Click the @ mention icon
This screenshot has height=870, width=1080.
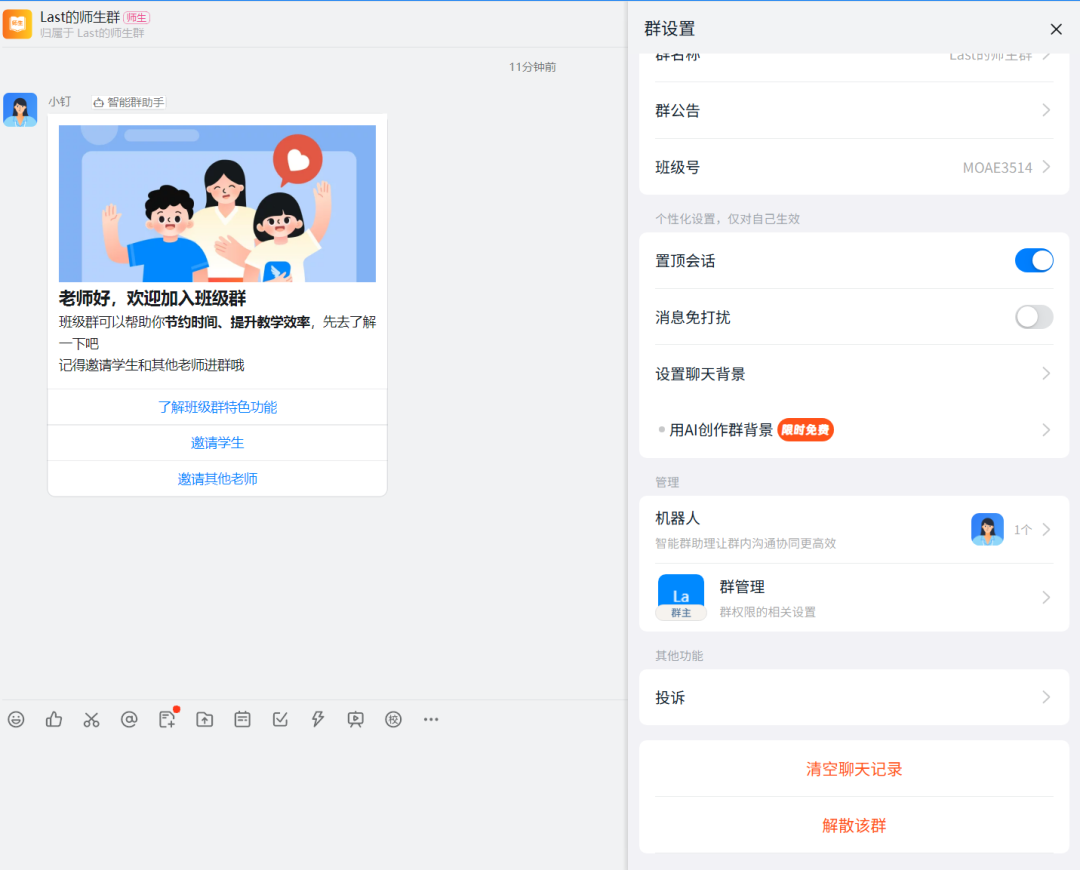(129, 719)
